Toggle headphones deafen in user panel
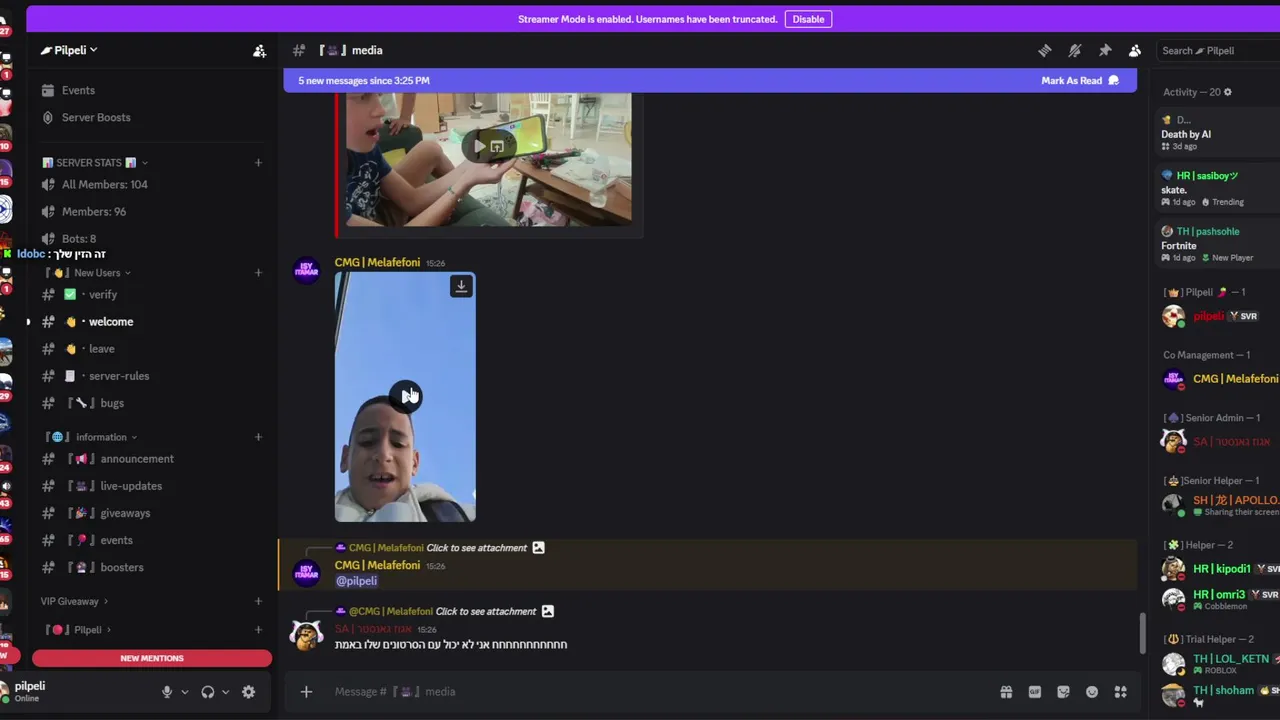The height and width of the screenshot is (720, 1280). tap(208, 691)
